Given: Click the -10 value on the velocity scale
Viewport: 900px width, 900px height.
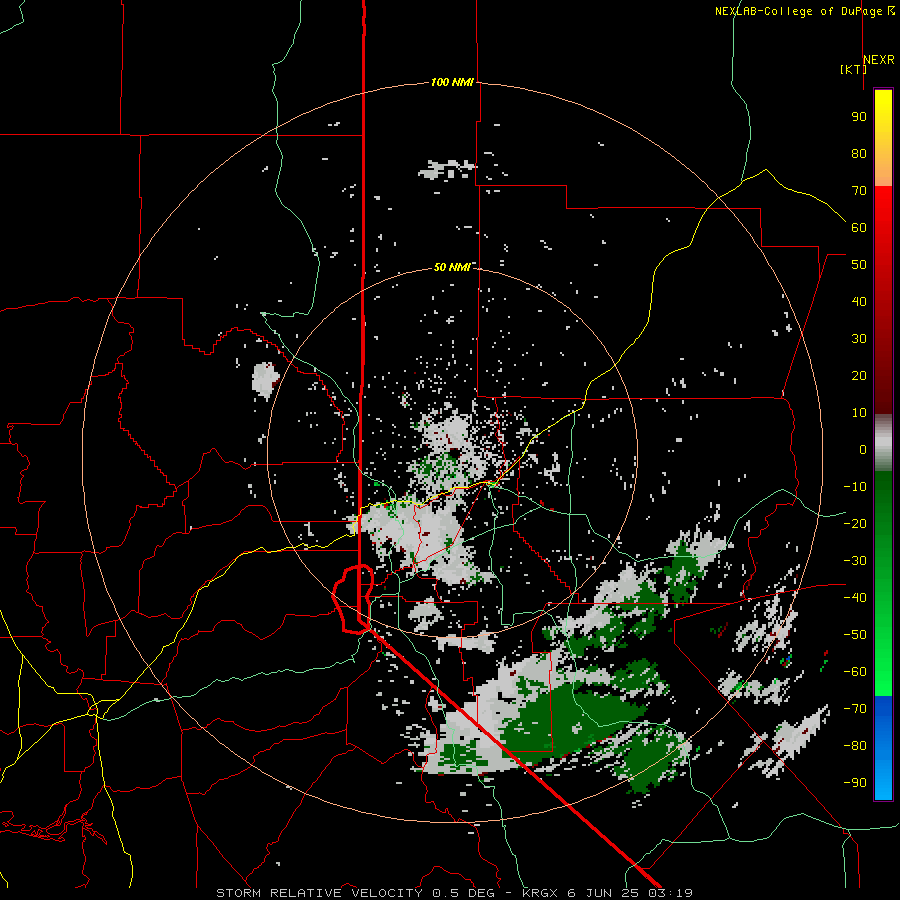Looking at the screenshot, I should pyautogui.click(x=855, y=487).
